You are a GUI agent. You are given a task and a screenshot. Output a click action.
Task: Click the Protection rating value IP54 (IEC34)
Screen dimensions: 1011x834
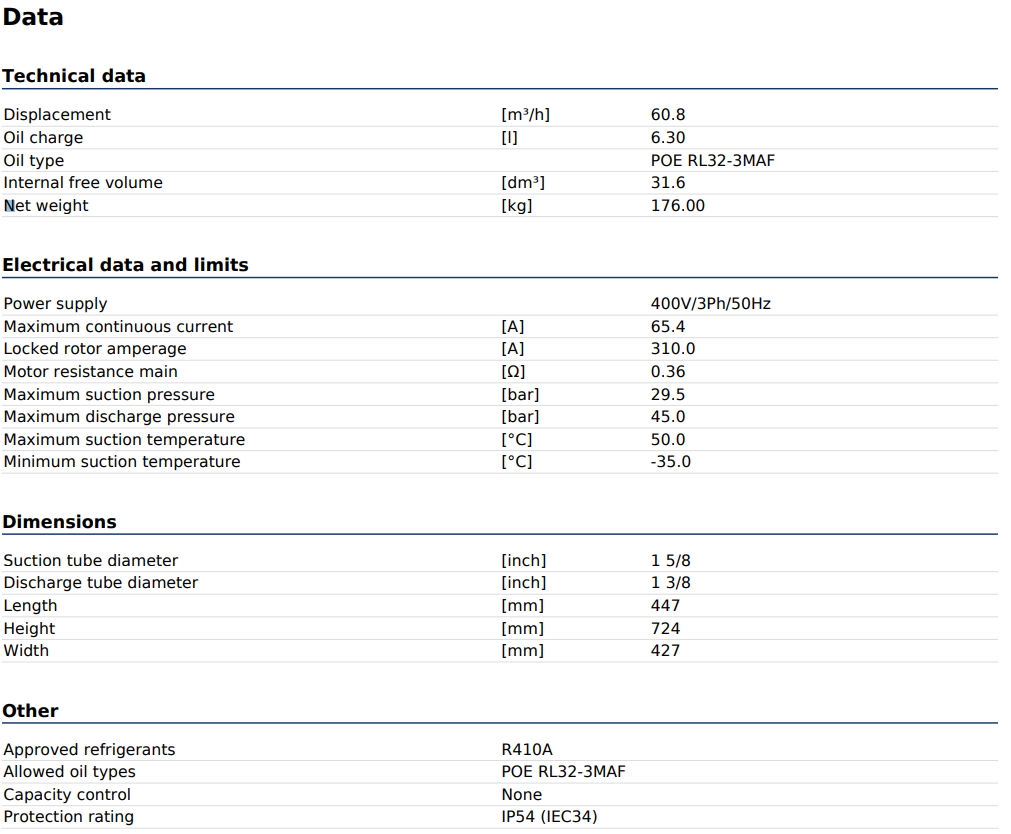click(x=549, y=817)
